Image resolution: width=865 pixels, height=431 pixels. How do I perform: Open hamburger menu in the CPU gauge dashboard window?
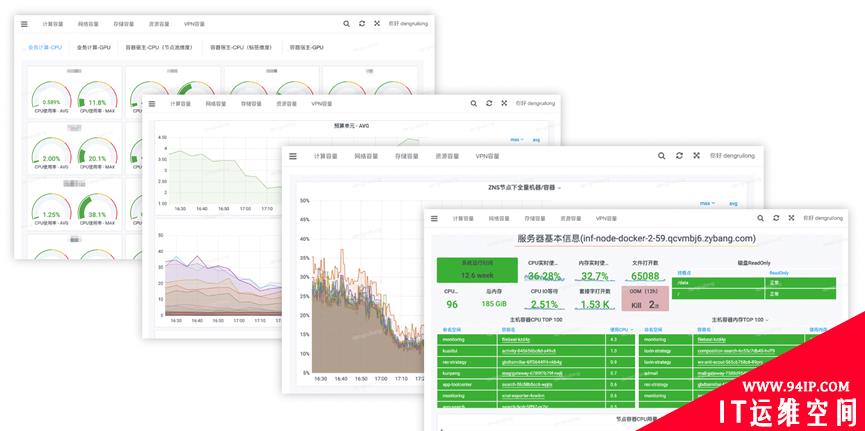[x=24, y=24]
